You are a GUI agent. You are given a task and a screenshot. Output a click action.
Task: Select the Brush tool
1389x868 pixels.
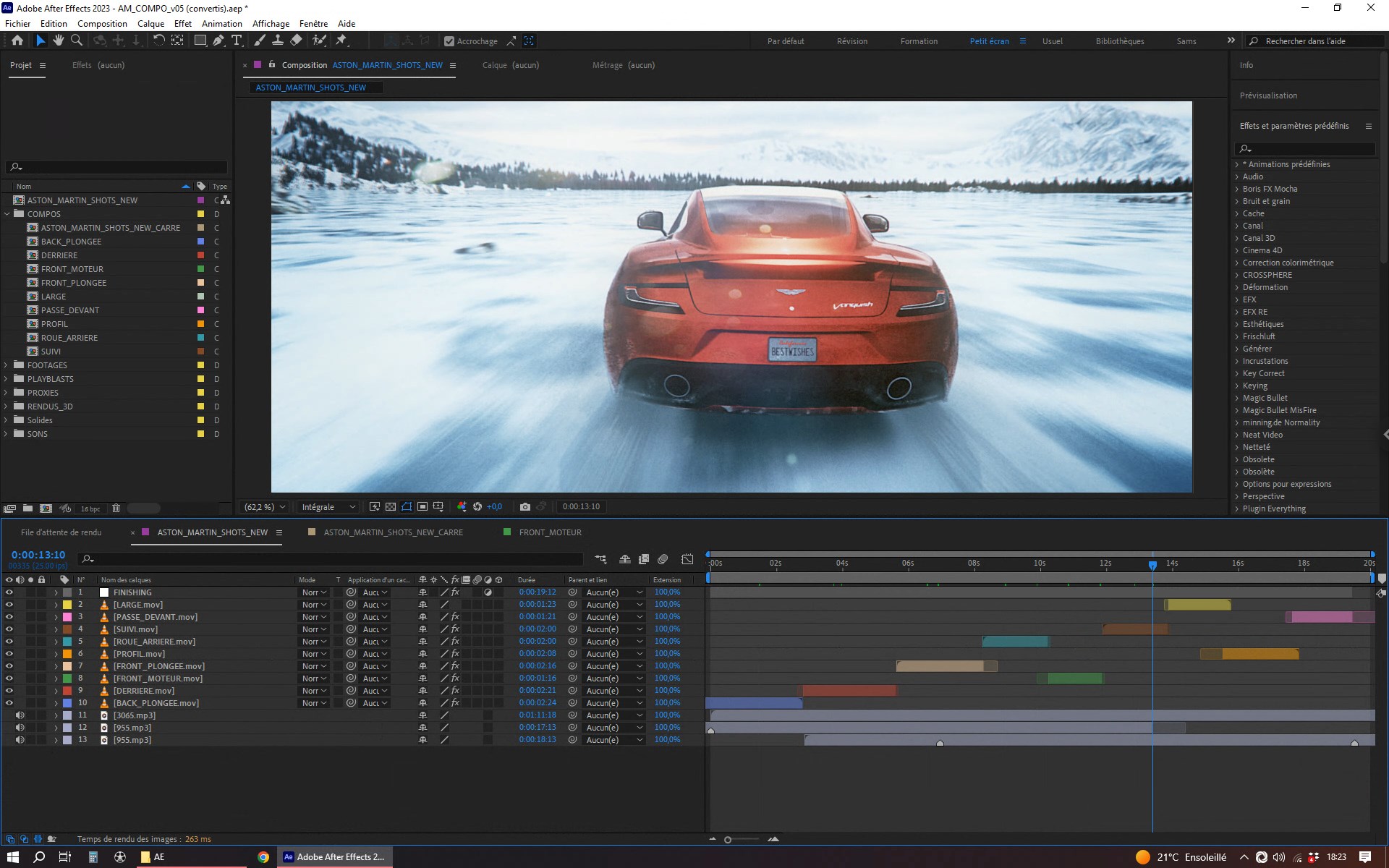pyautogui.click(x=260, y=41)
